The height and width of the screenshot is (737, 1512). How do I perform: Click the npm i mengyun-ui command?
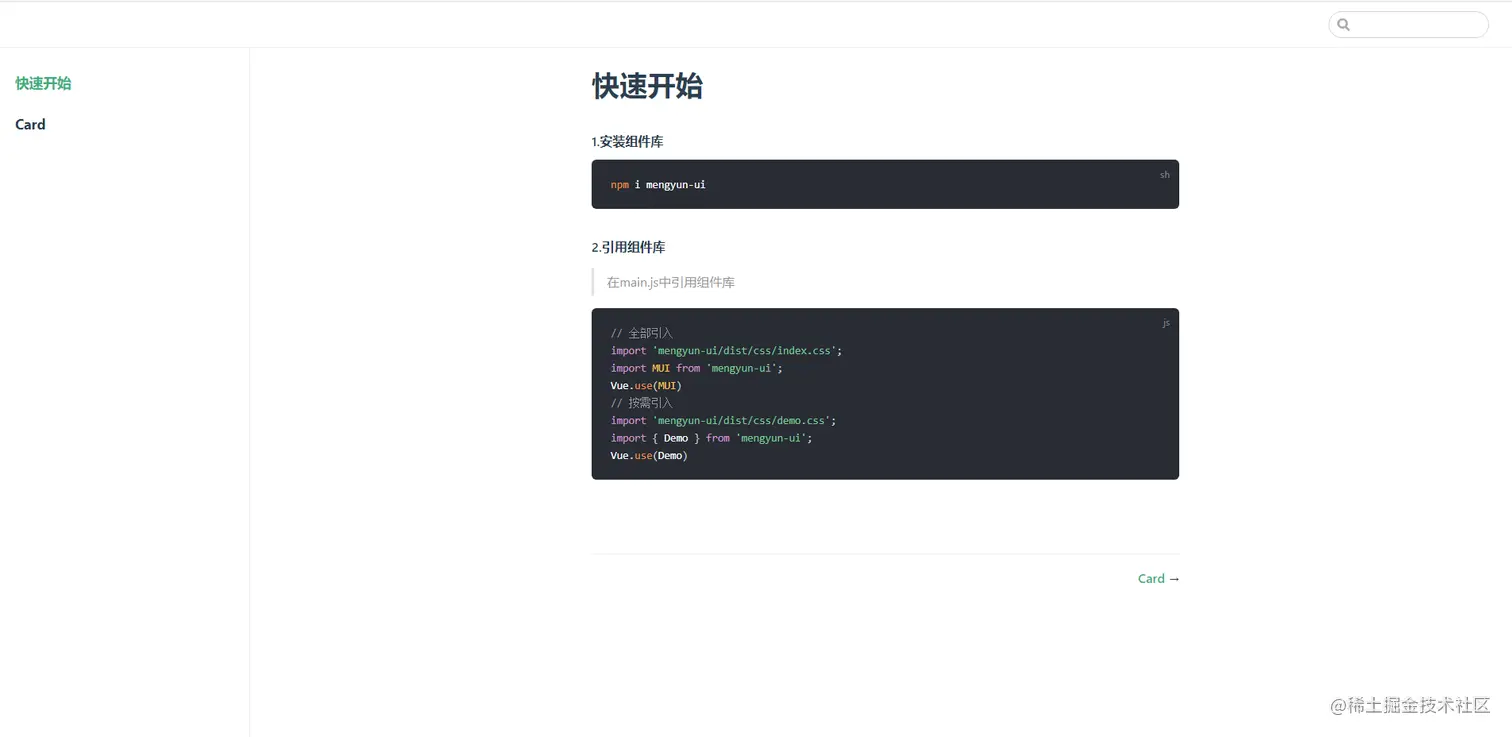pos(658,185)
